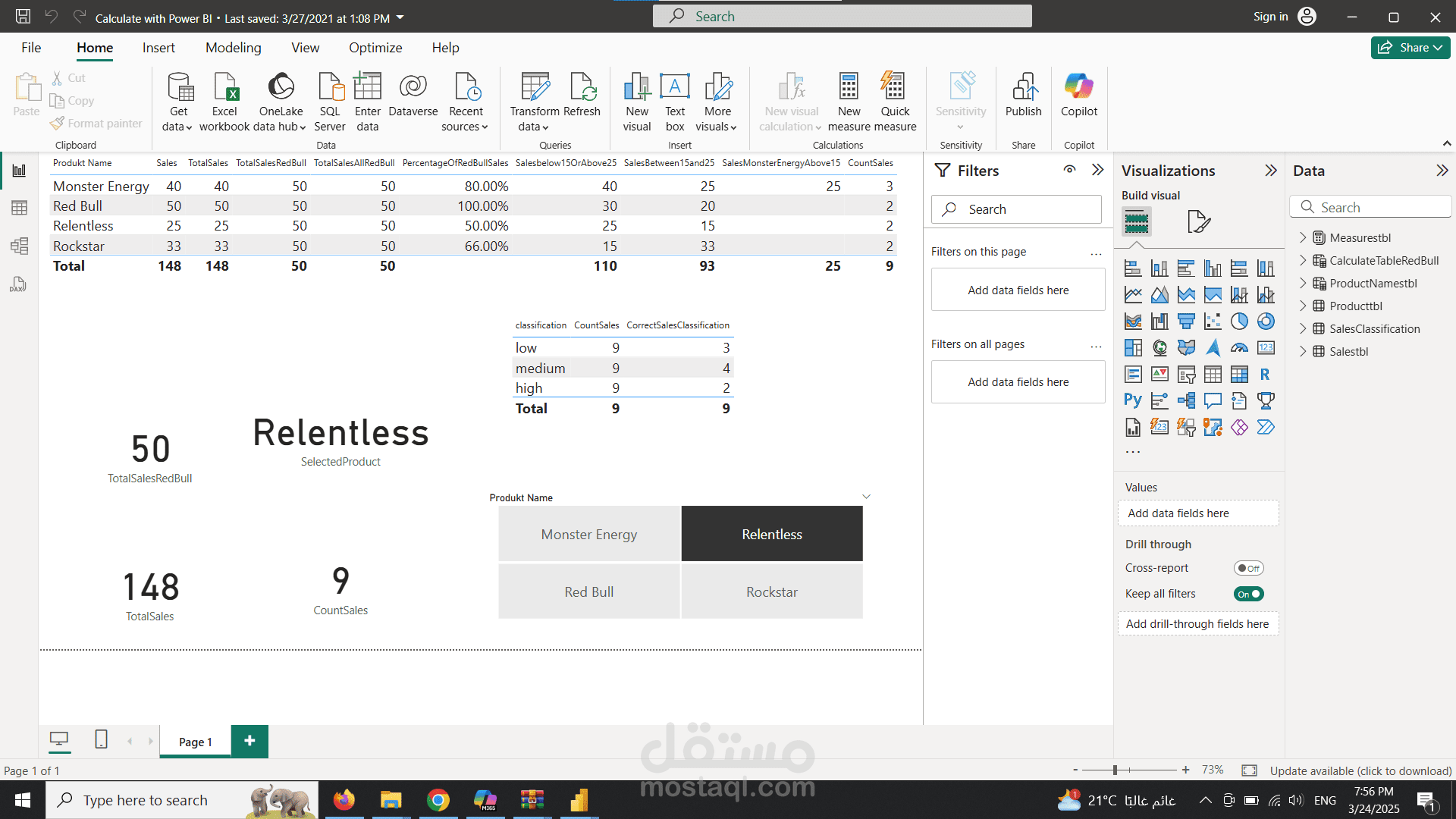Toggle Keep all filters switch
This screenshot has width=1456, height=819.
point(1248,594)
